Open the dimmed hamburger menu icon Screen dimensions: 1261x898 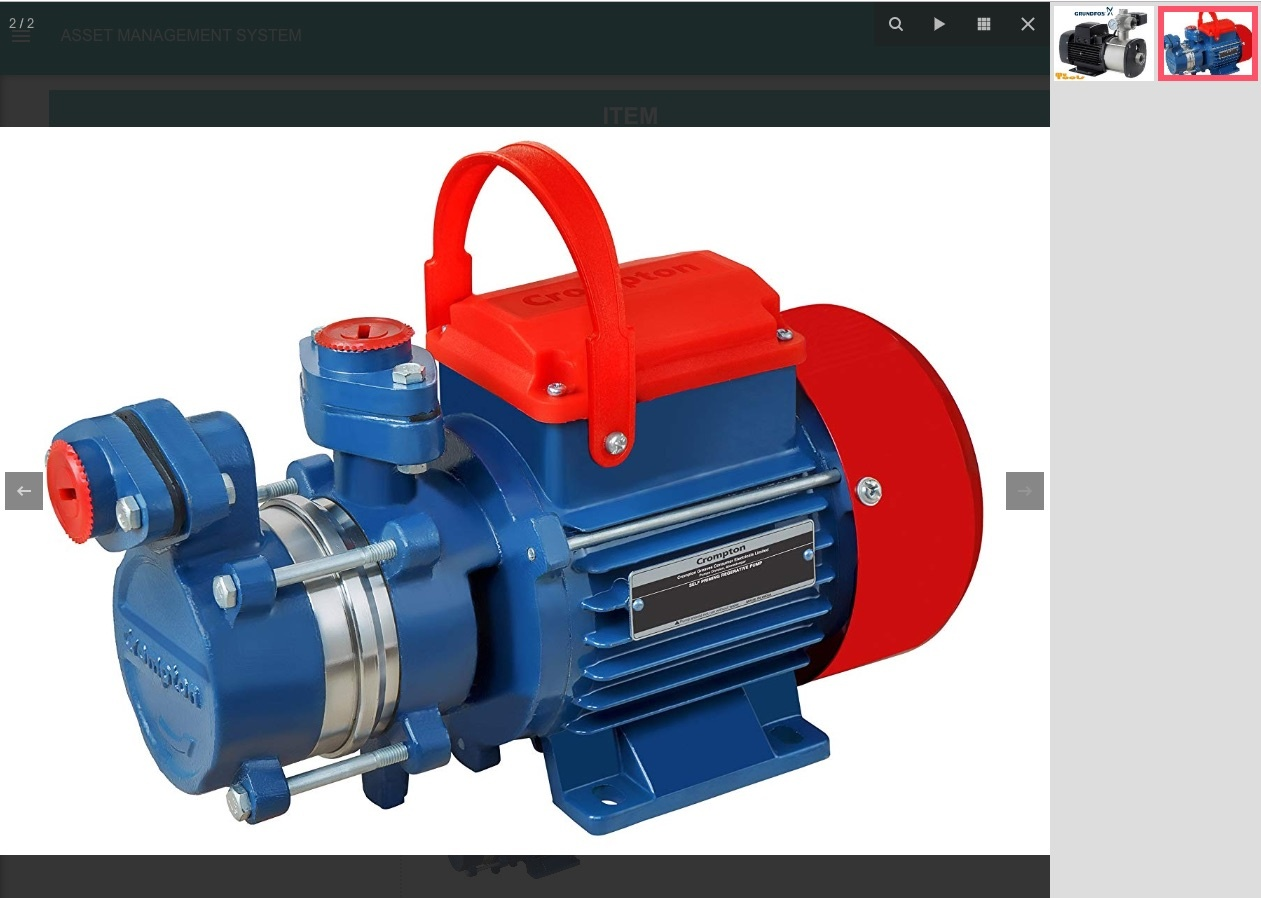21,36
